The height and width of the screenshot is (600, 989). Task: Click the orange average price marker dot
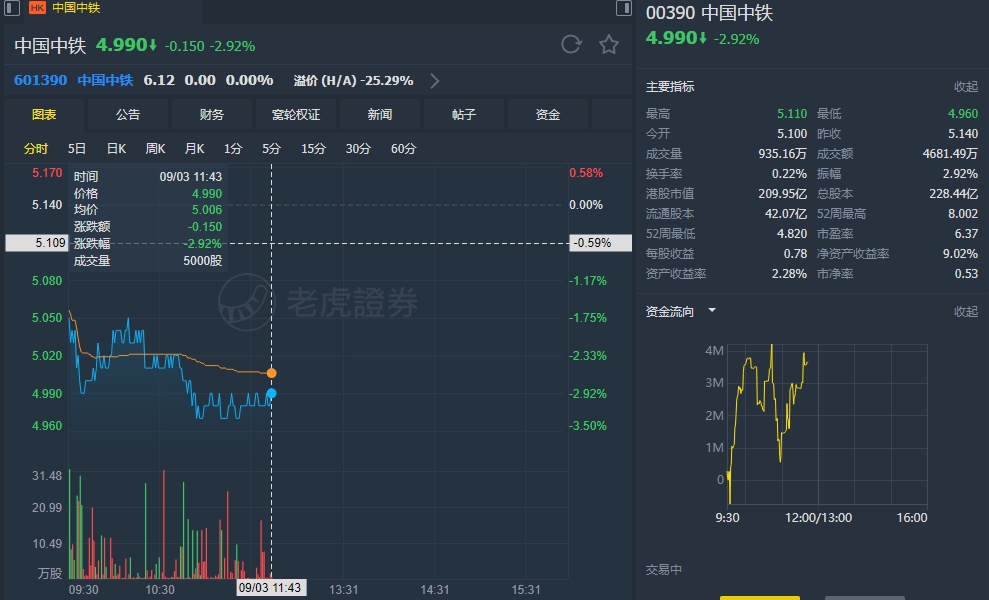271,373
